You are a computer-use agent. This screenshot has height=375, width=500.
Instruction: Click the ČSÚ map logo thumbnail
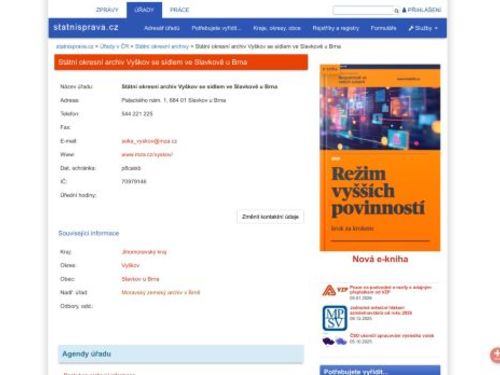(x=335, y=341)
